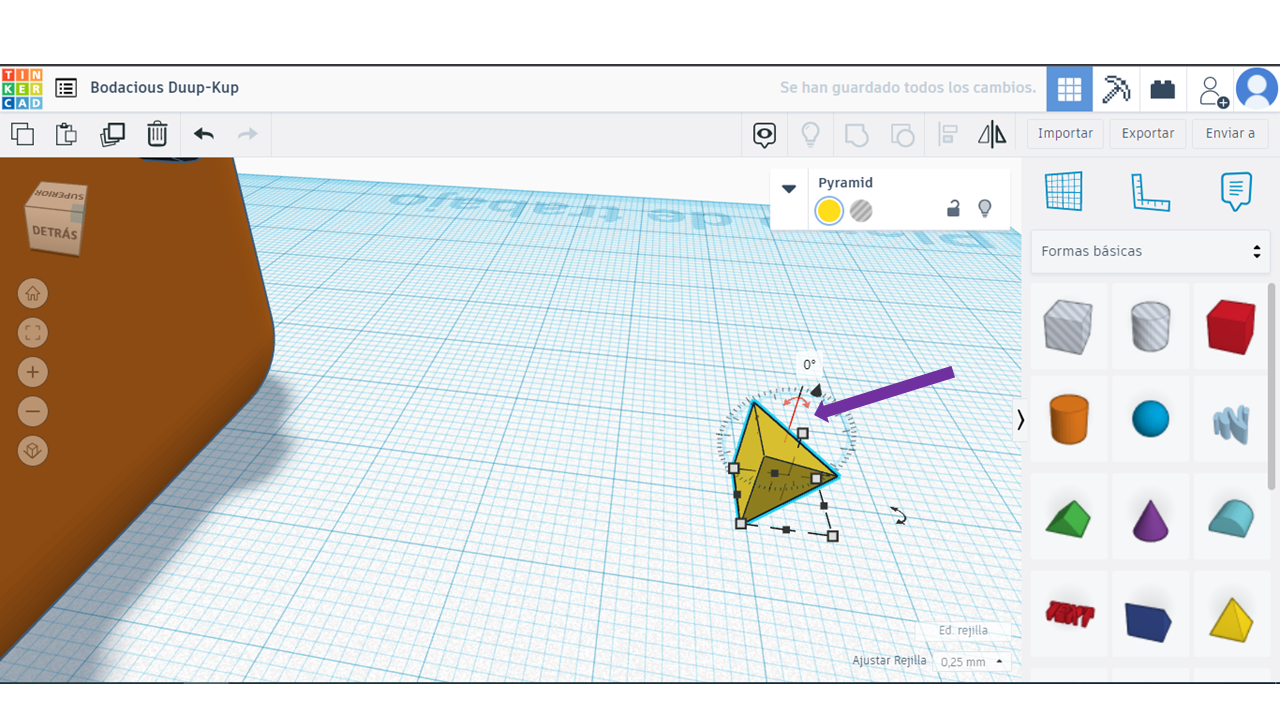Undo the last action
Screen dimensions: 1280x720
click(x=204, y=134)
